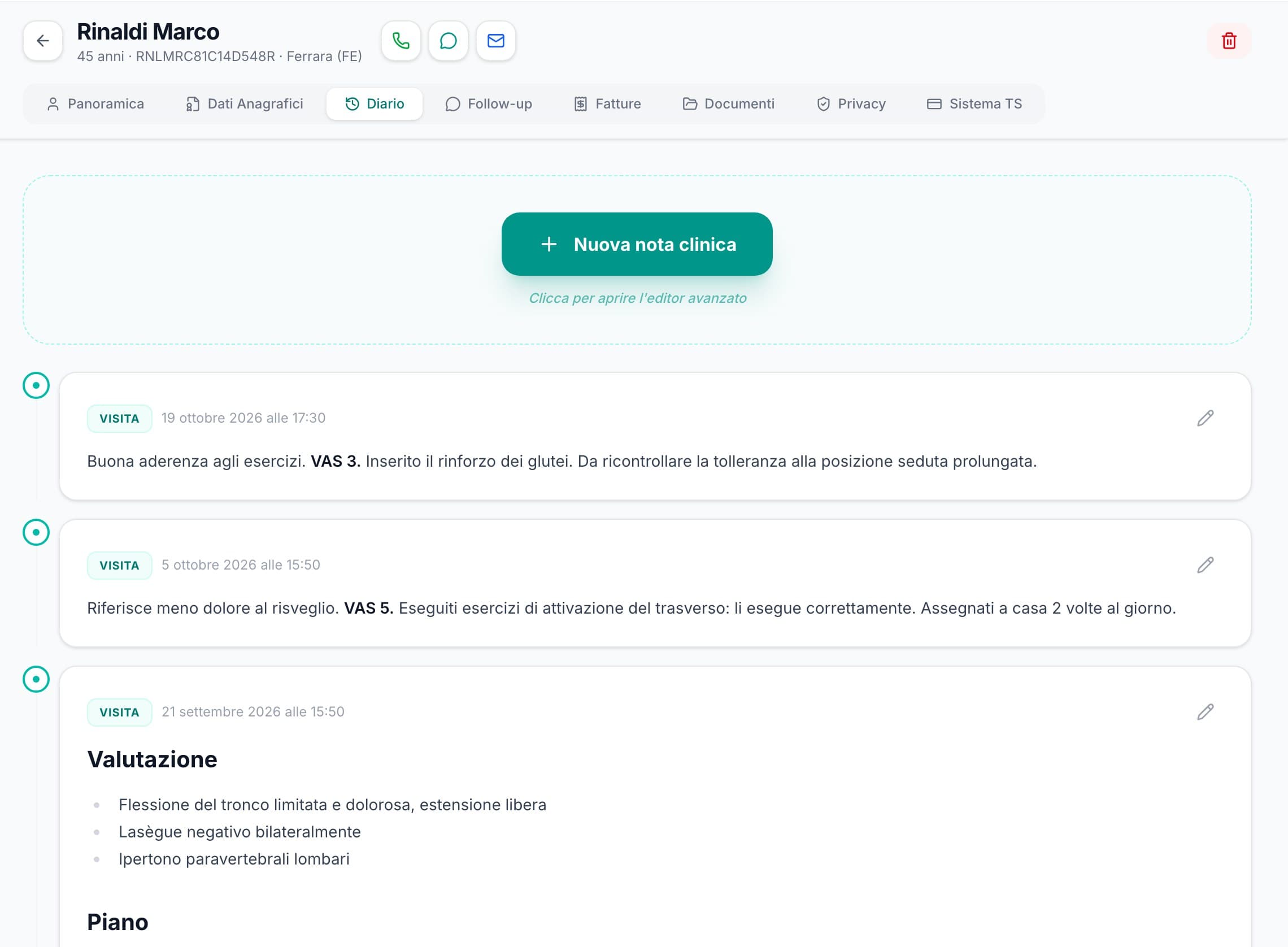The height and width of the screenshot is (947, 1288).
Task: Delete patient with the red trash icon
Action: (1229, 41)
